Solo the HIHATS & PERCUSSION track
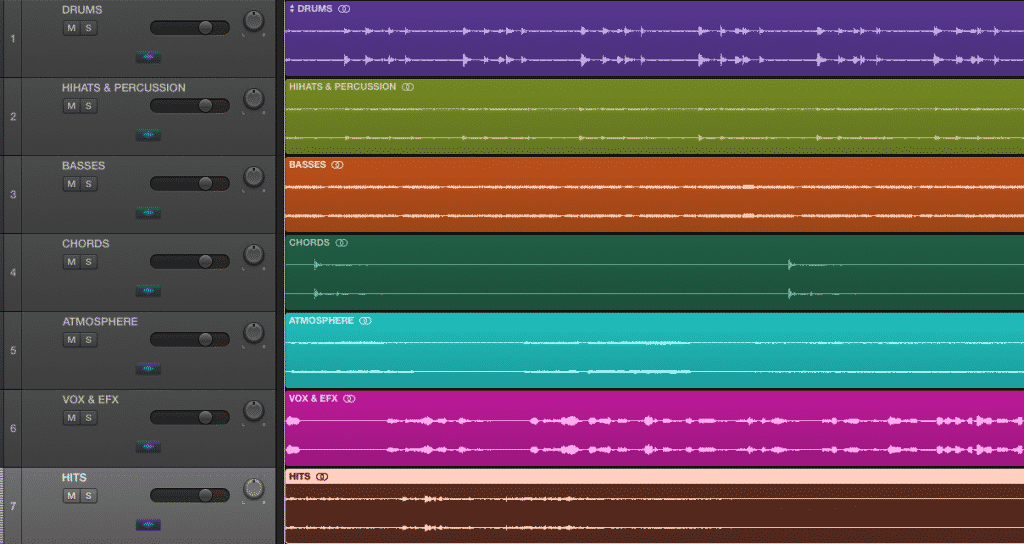The height and width of the screenshot is (544, 1024). 88,106
